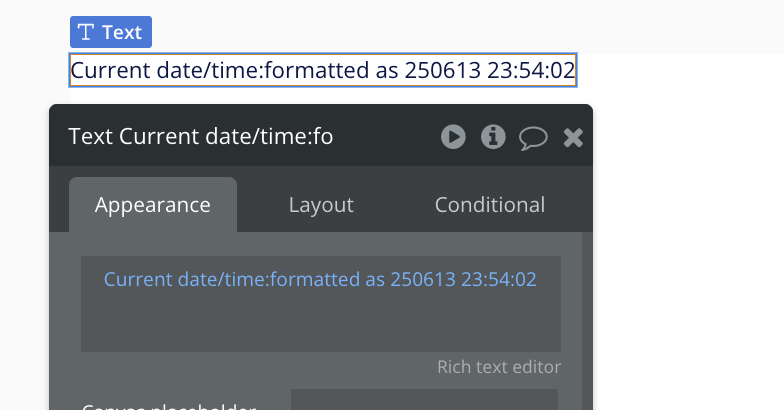Screen dimensions: 784x410
Task: Select the date/time text element on canvas
Action: (322, 71)
